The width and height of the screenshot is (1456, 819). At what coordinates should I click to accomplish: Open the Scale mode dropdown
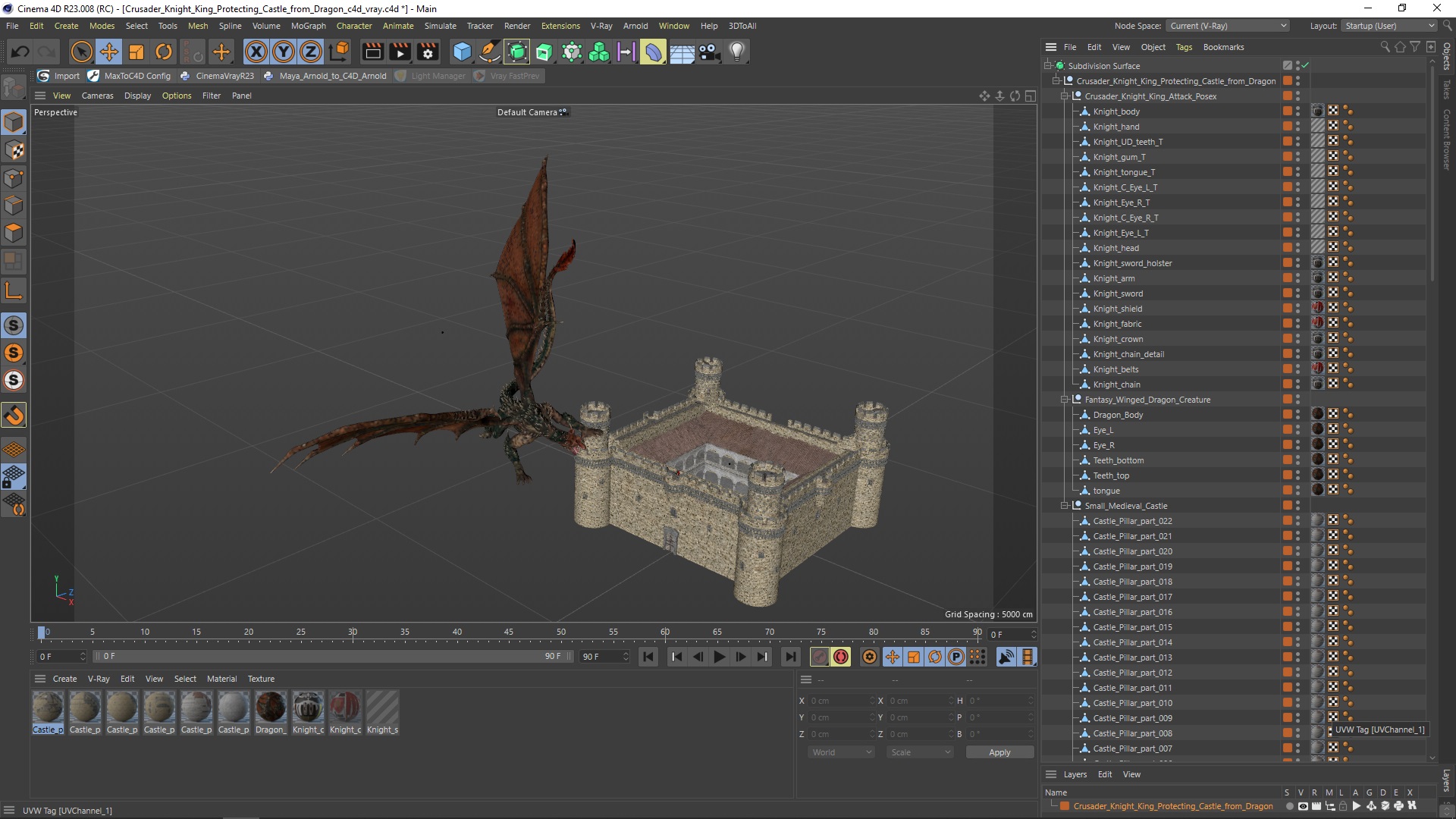pos(920,752)
